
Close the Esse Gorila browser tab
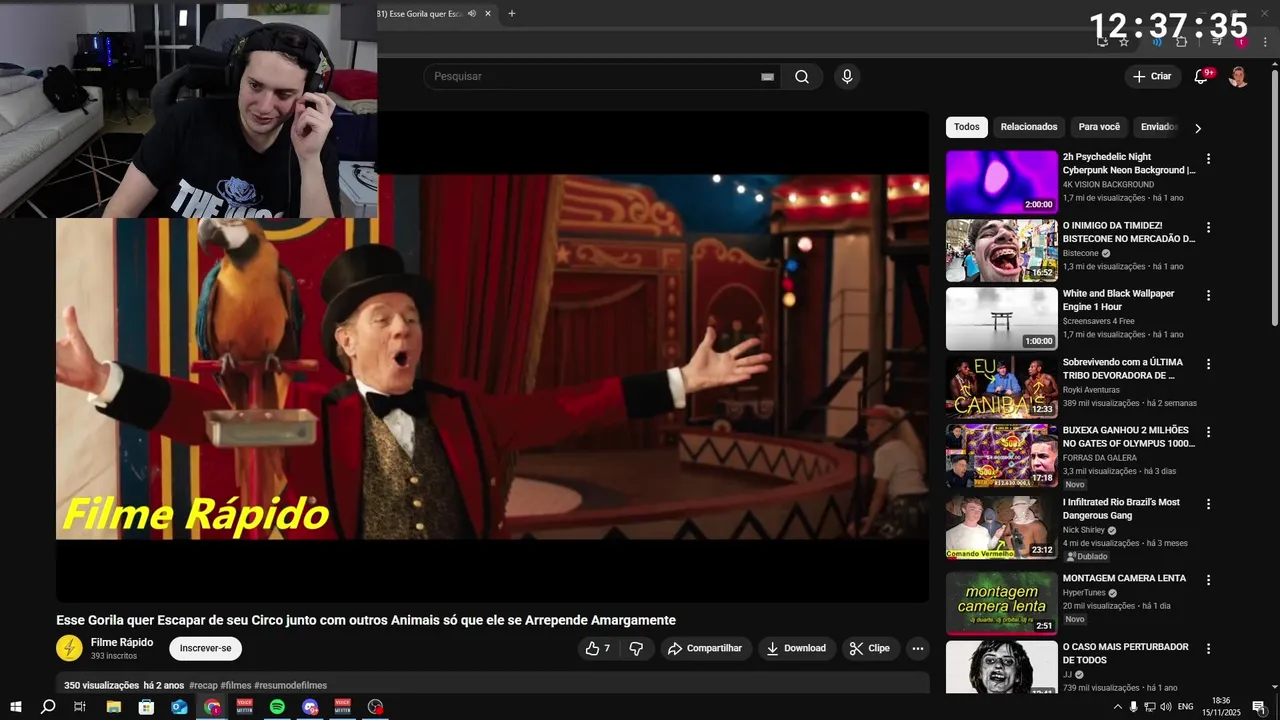pos(488,14)
